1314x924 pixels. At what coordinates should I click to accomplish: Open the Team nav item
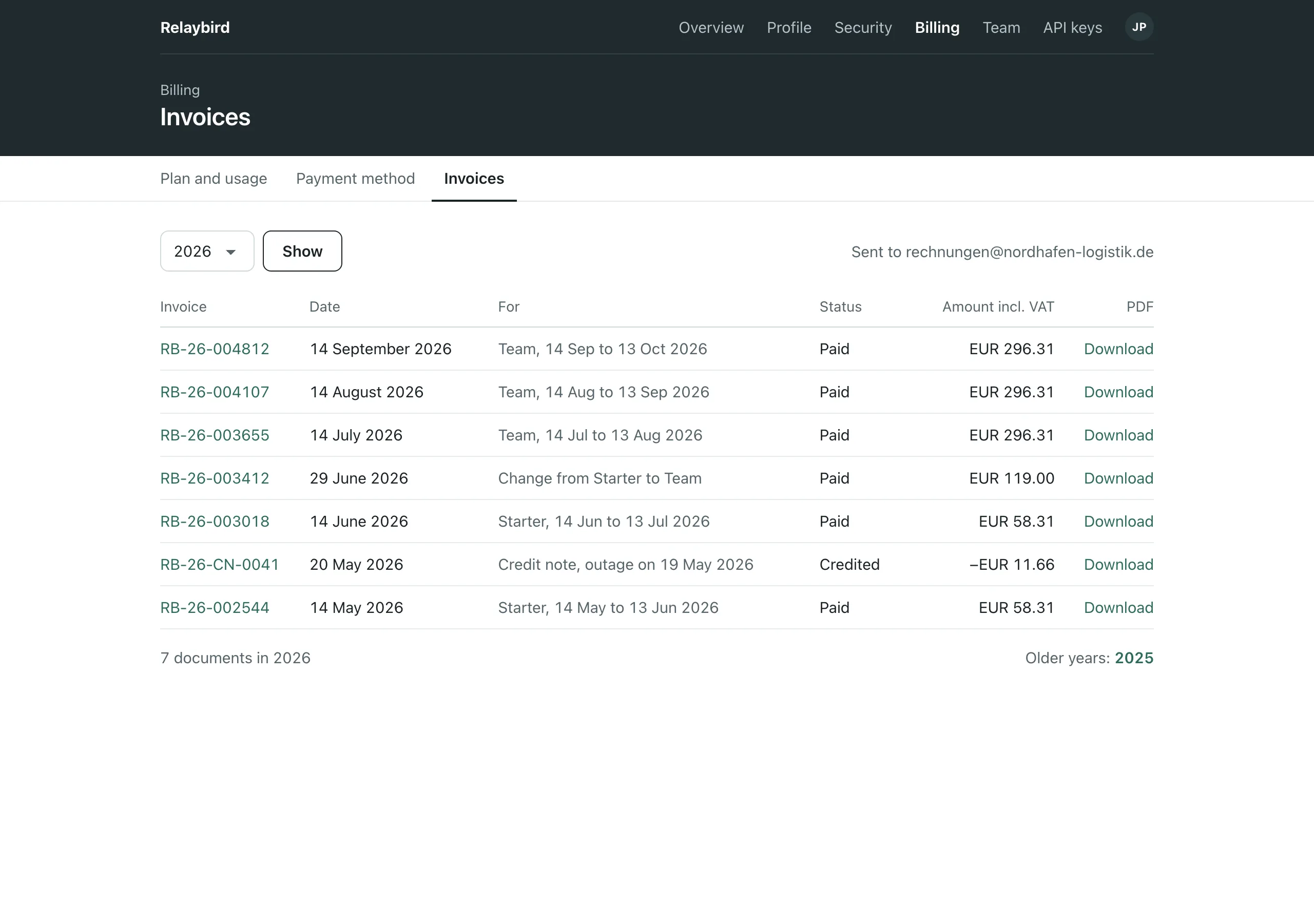1001,28
